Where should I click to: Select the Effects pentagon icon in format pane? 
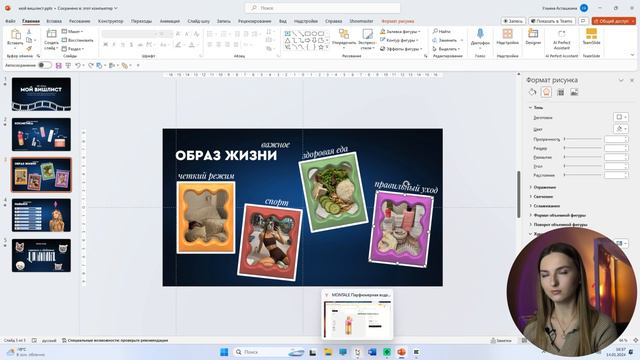click(x=547, y=92)
